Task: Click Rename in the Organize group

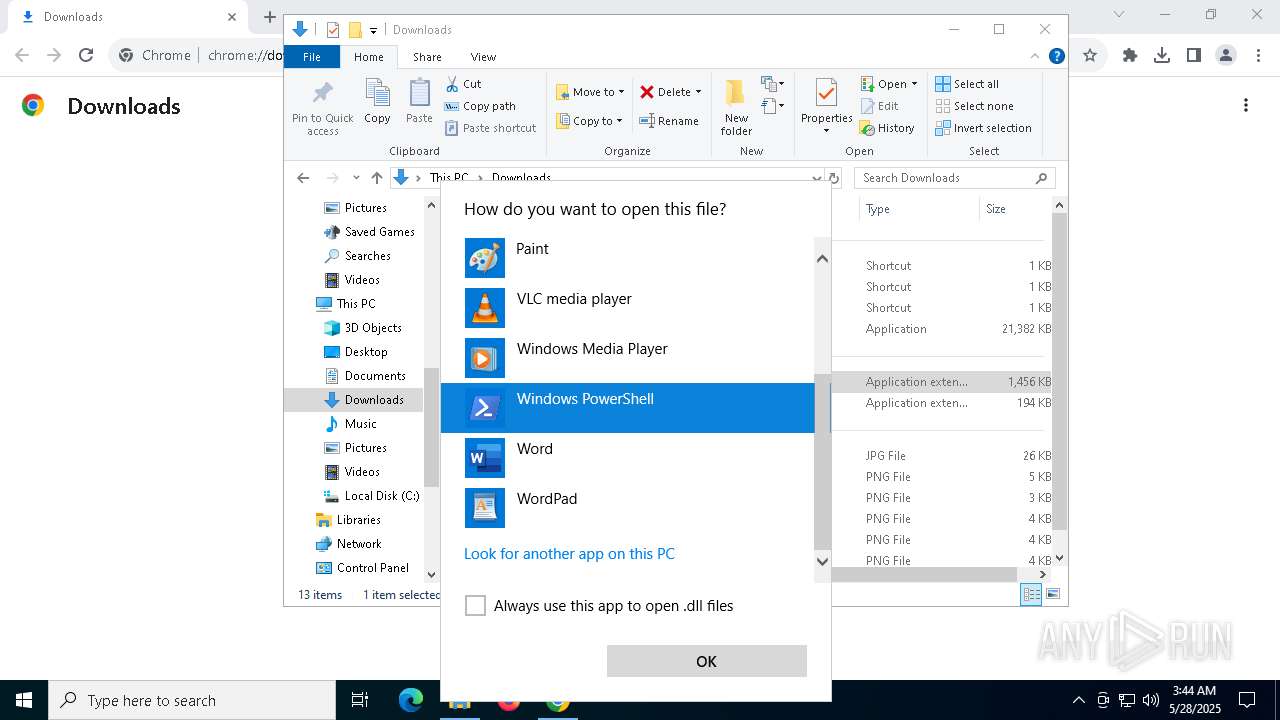Action: (x=669, y=121)
